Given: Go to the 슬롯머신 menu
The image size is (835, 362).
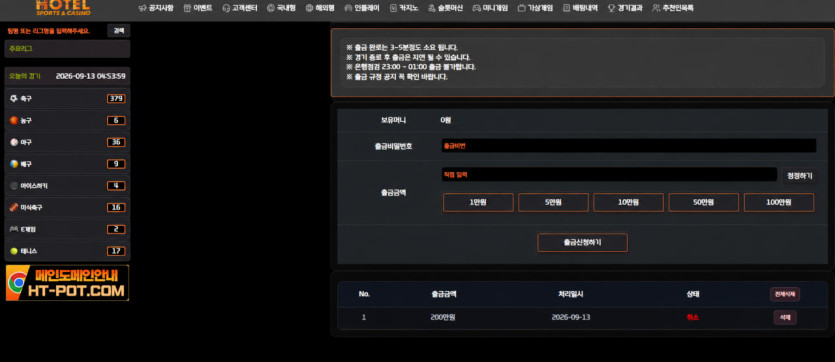Looking at the screenshot, I should tap(445, 8).
